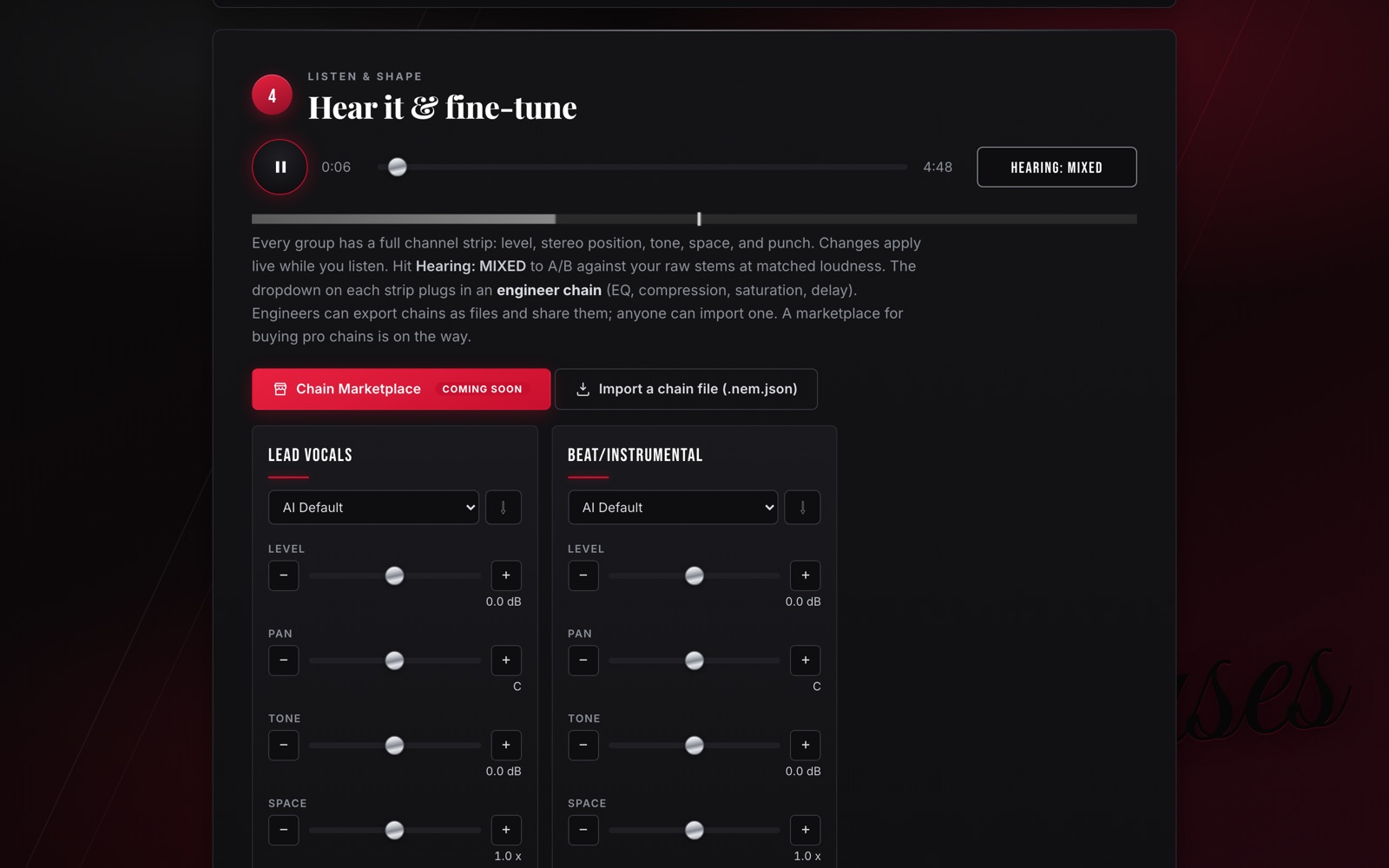
Task: Increase Lead Vocals Level with plus button
Action: coord(506,575)
